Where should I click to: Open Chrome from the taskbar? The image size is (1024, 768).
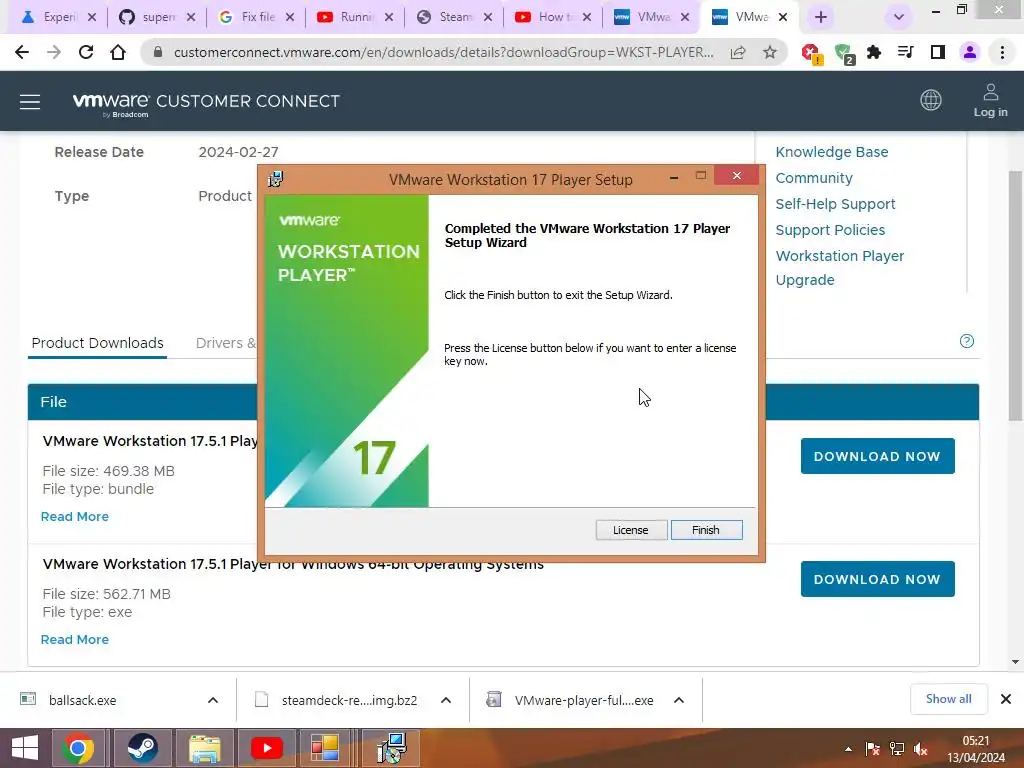tap(78, 748)
